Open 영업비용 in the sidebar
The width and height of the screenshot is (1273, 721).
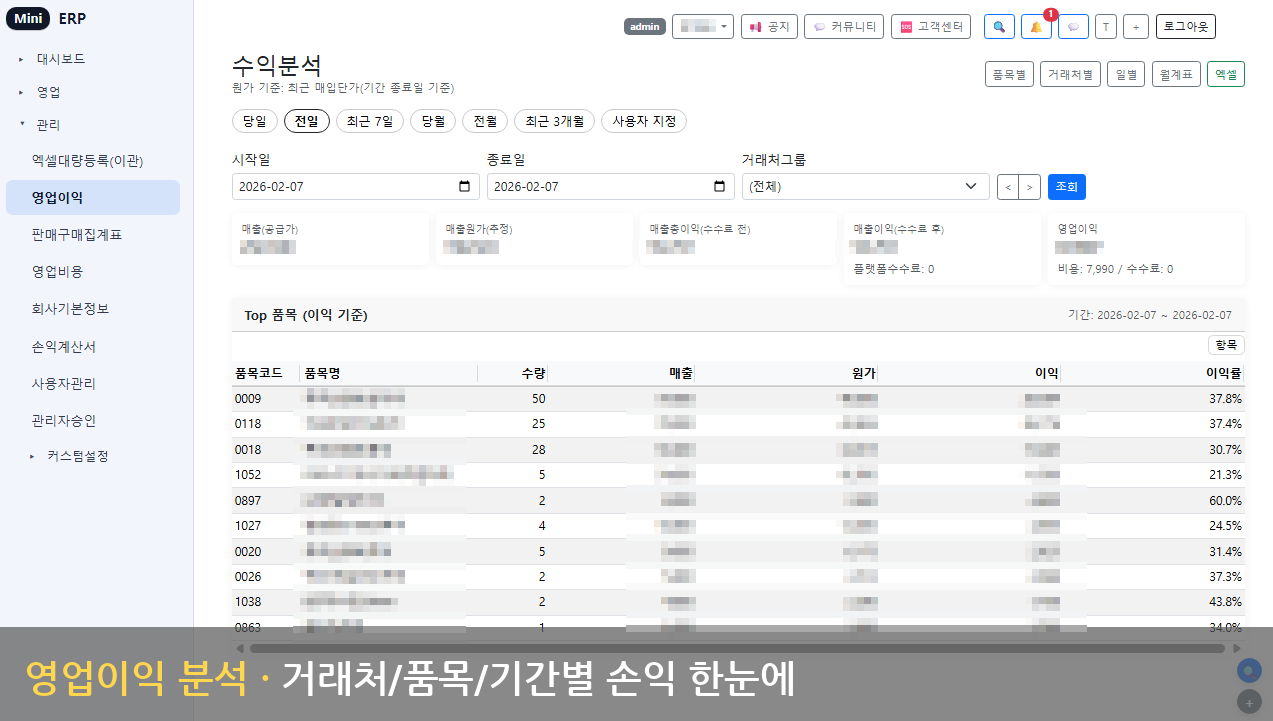point(93,271)
